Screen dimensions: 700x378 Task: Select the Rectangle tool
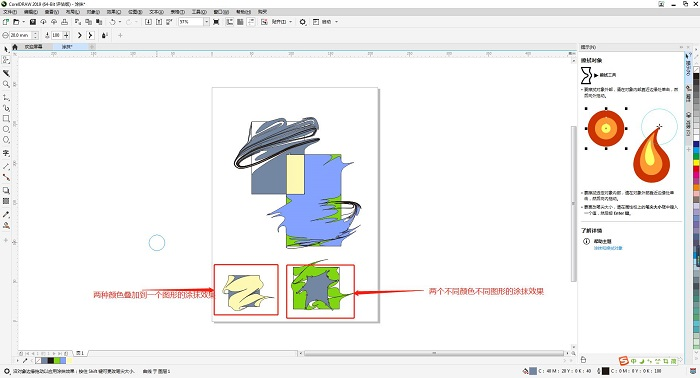click(x=6, y=119)
